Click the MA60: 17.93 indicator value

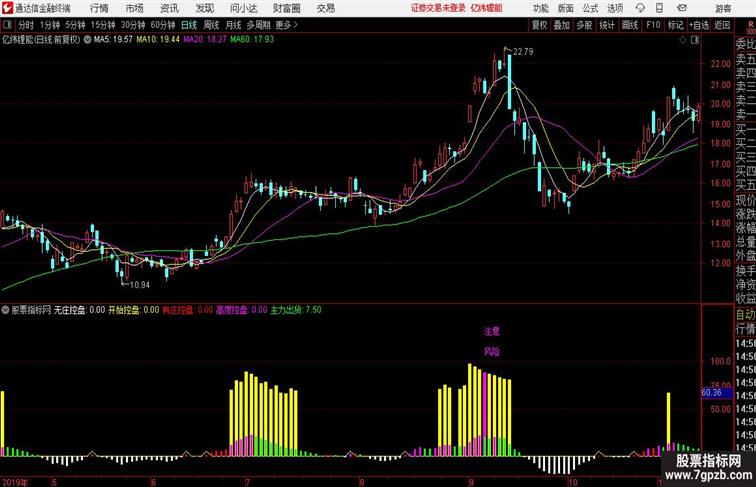pyautogui.click(x=252, y=40)
